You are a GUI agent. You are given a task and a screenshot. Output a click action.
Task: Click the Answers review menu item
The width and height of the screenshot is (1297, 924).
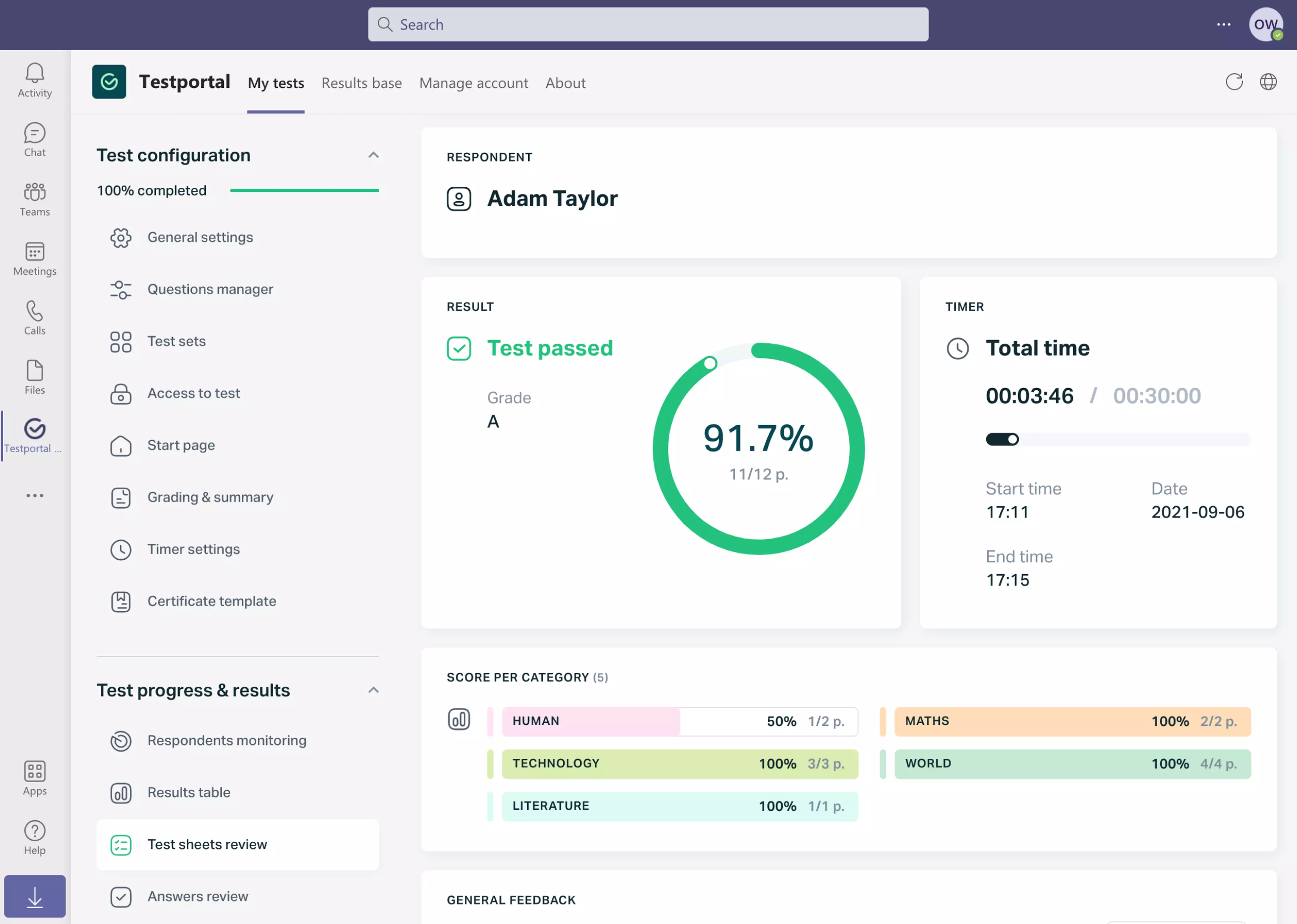[x=197, y=895]
